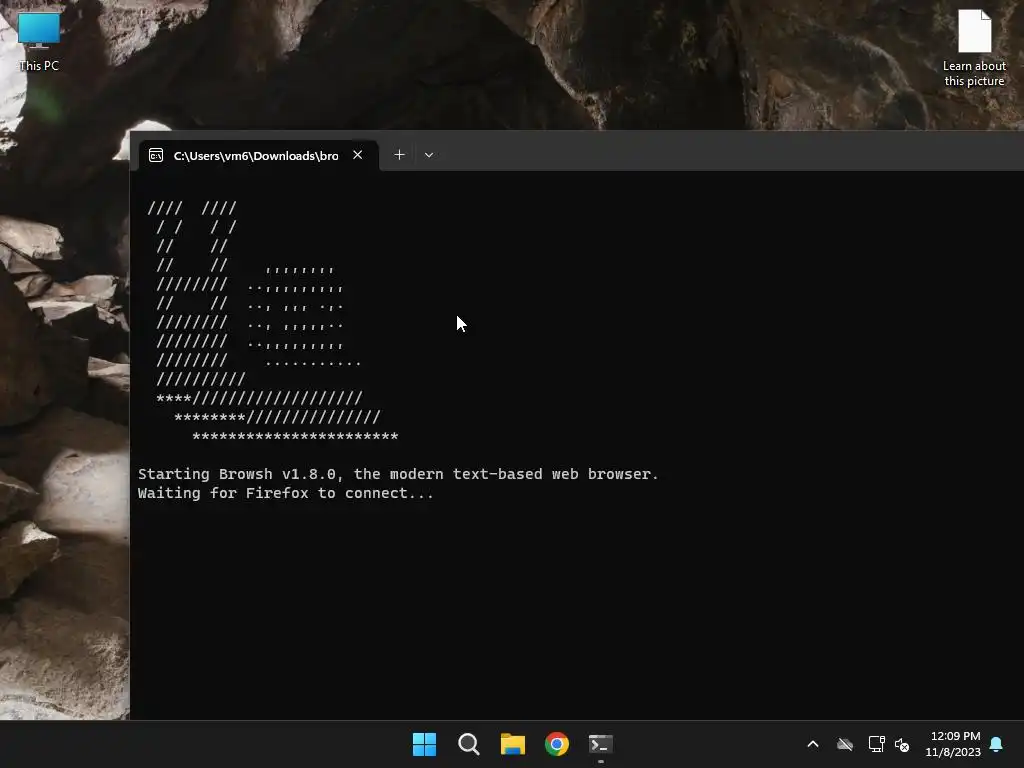Click the Browsh ASCII art logo
The image size is (1024, 768).
[273, 323]
